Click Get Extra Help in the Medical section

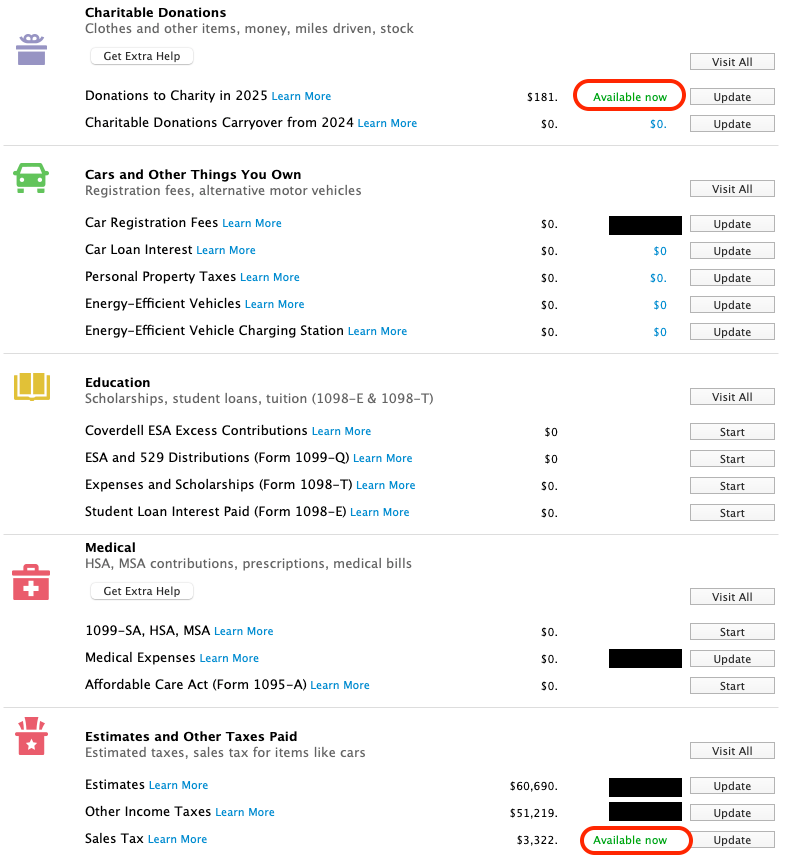point(141,591)
